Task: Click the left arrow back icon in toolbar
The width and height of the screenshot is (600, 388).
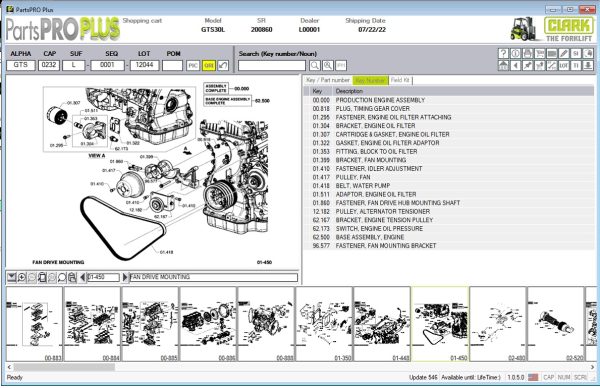Action: click(x=515, y=65)
